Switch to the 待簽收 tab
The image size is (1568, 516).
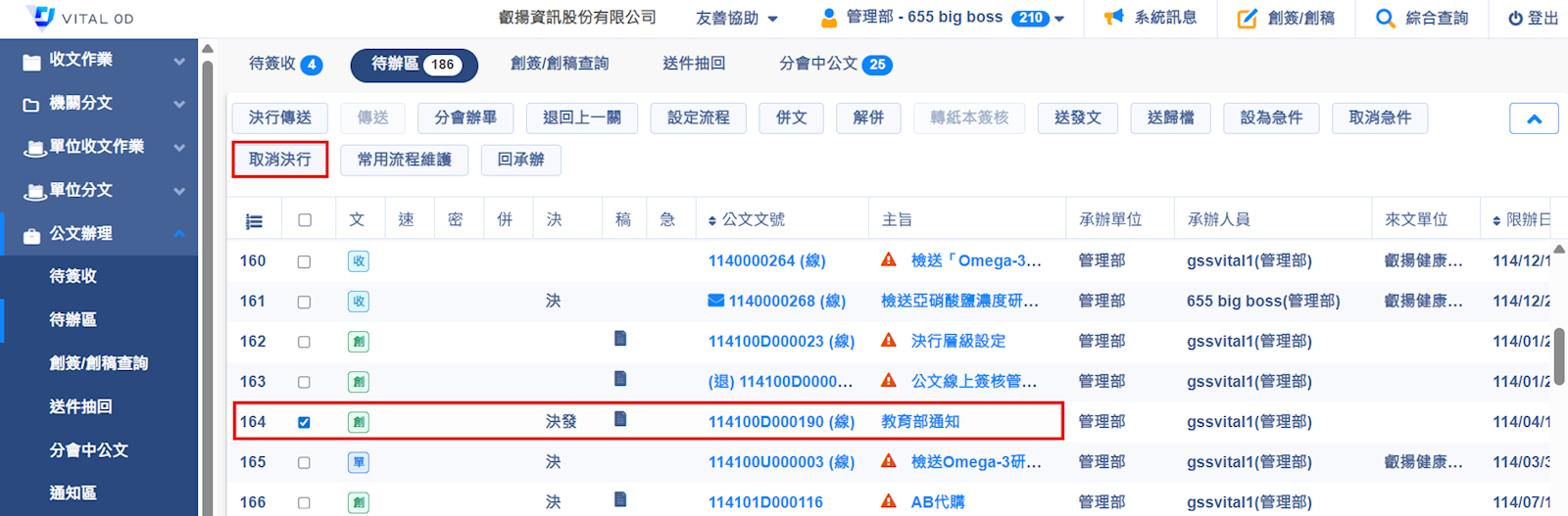[284, 64]
